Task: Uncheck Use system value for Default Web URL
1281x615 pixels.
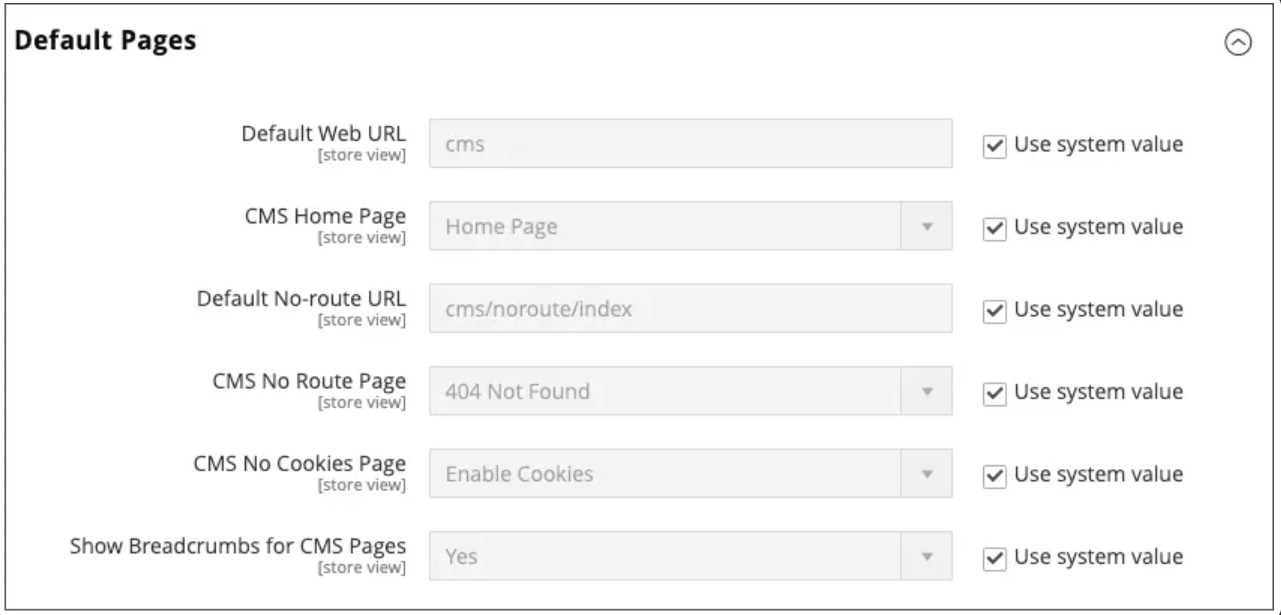Action: pyautogui.click(x=994, y=145)
